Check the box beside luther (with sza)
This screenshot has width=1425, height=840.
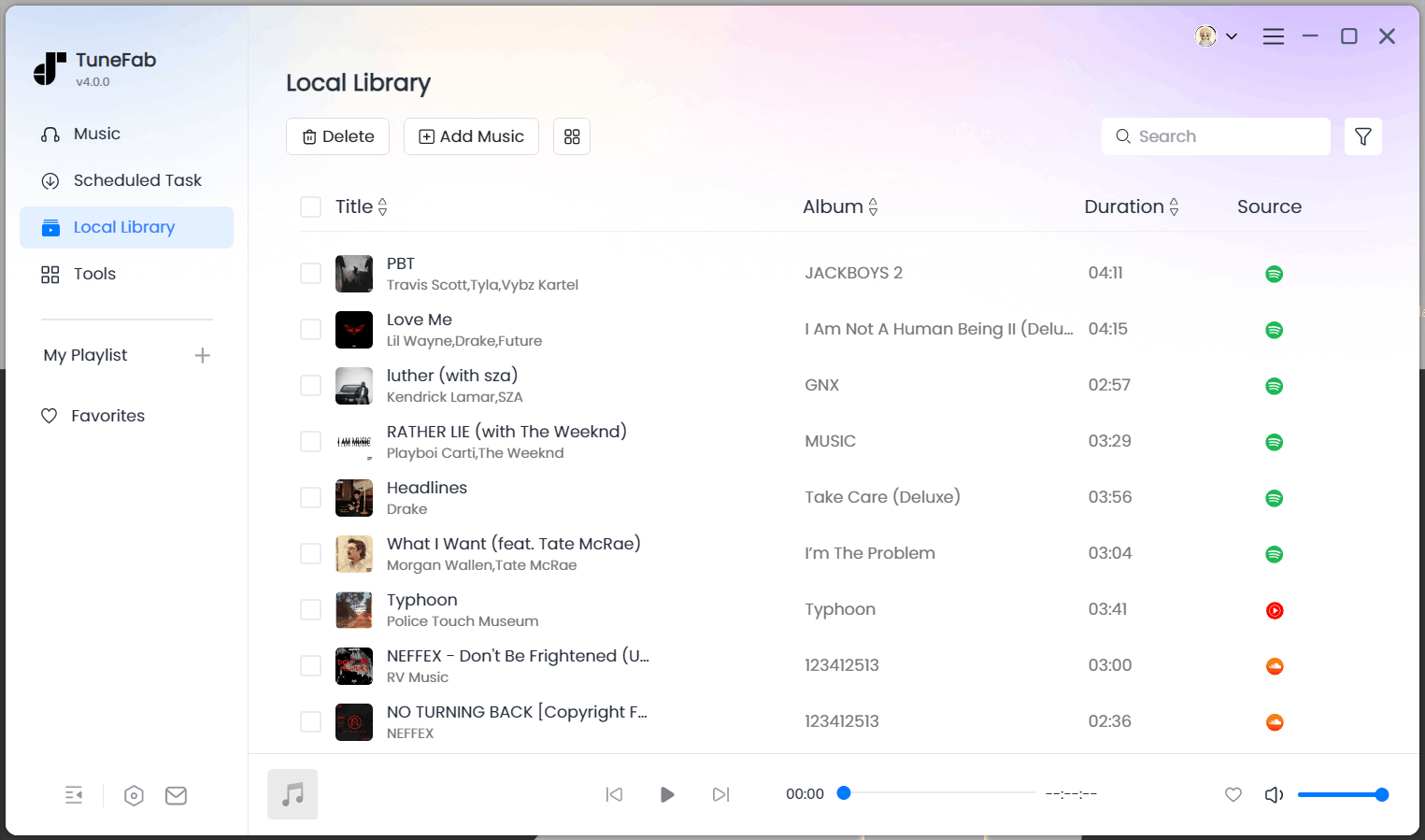coord(310,385)
